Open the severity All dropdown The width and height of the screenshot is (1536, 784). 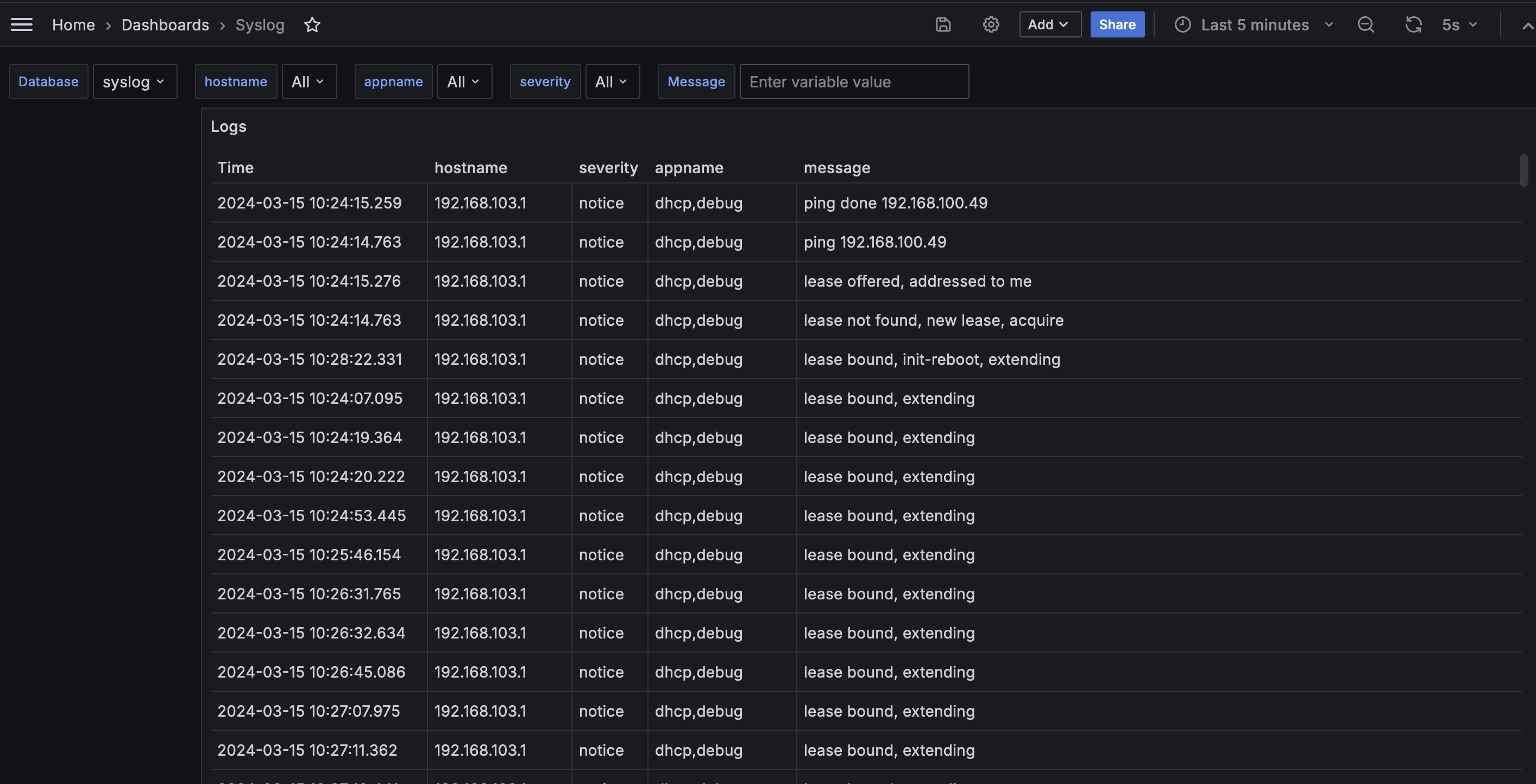[x=612, y=81]
